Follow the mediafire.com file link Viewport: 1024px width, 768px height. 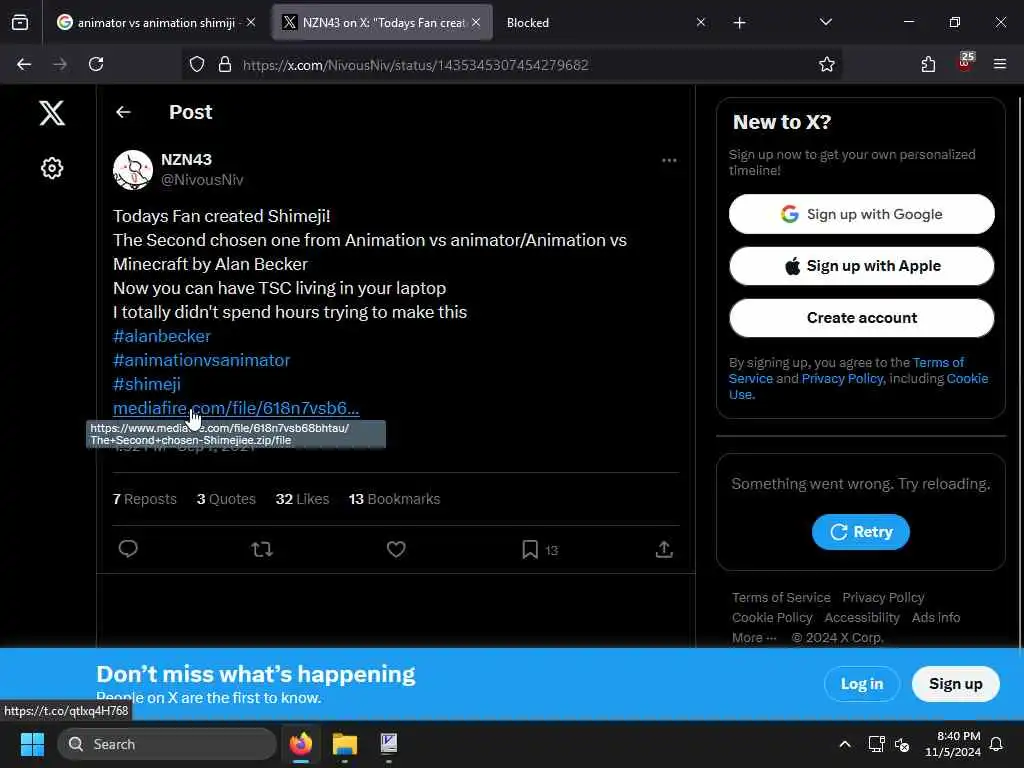coord(236,408)
